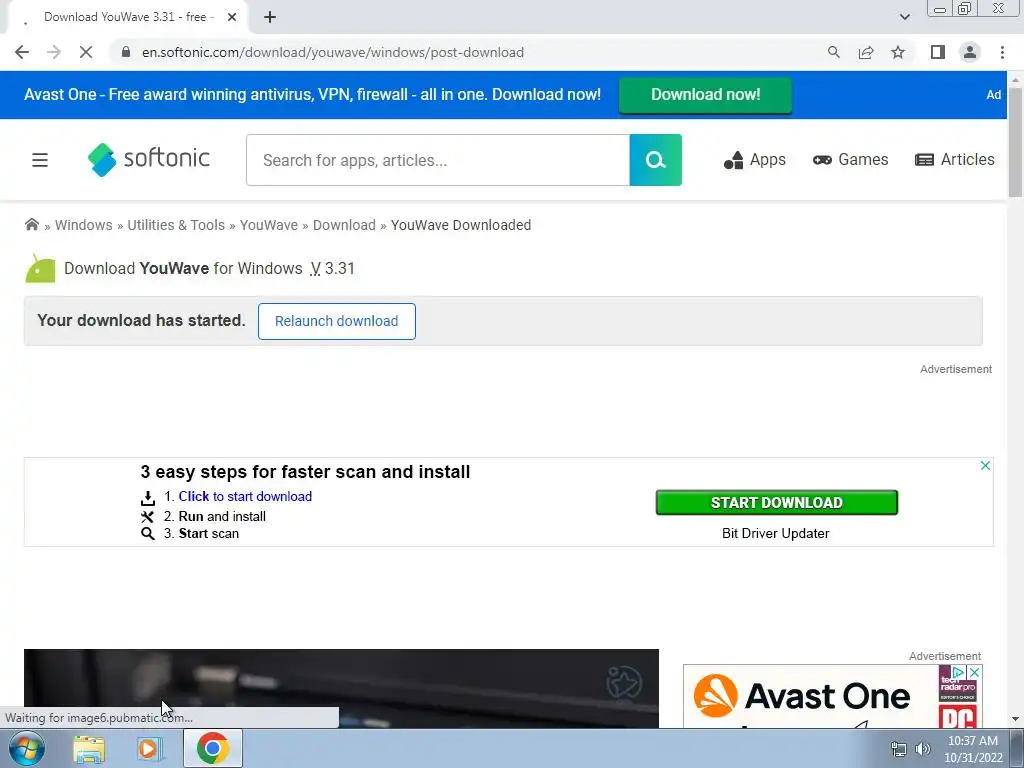
Task: Open Windows Media Player taskbar icon
Action: coord(149,748)
